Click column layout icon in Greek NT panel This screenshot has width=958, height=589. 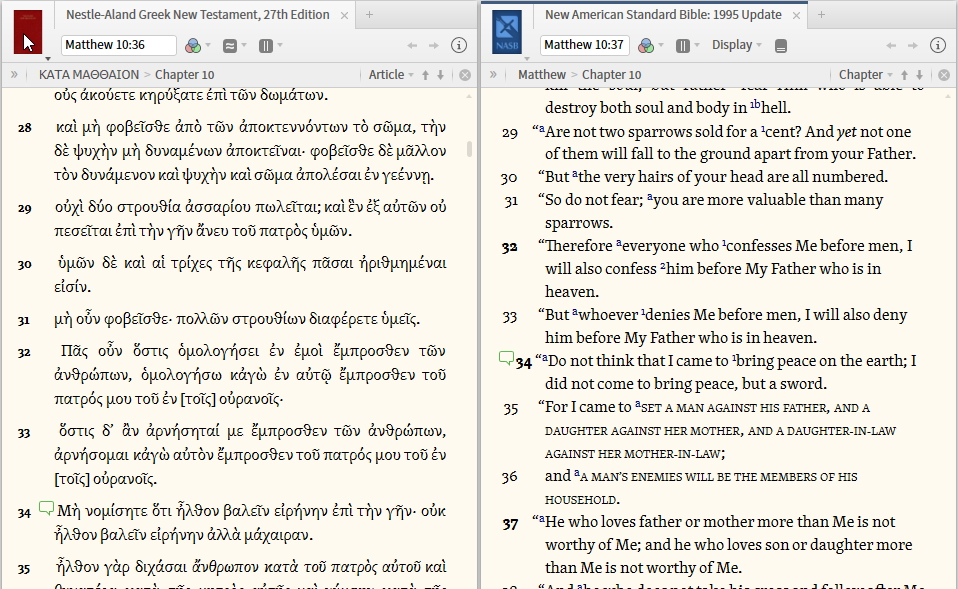[266, 45]
